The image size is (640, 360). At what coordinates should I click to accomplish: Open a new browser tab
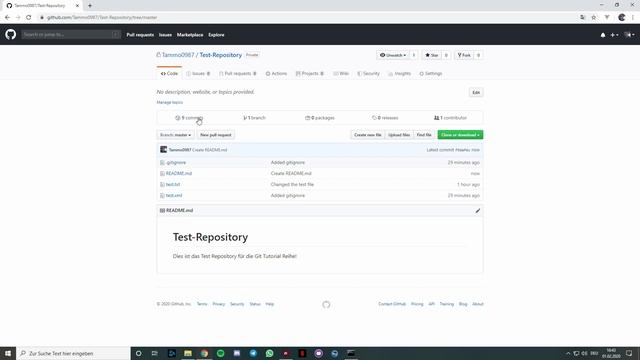pyautogui.click(x=90, y=6)
